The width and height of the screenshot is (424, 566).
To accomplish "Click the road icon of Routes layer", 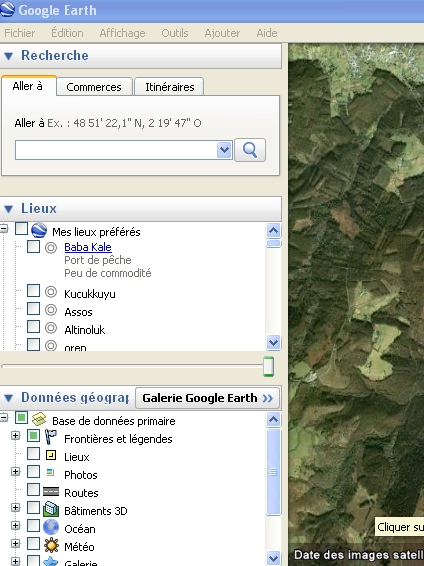I will pos(51,492).
